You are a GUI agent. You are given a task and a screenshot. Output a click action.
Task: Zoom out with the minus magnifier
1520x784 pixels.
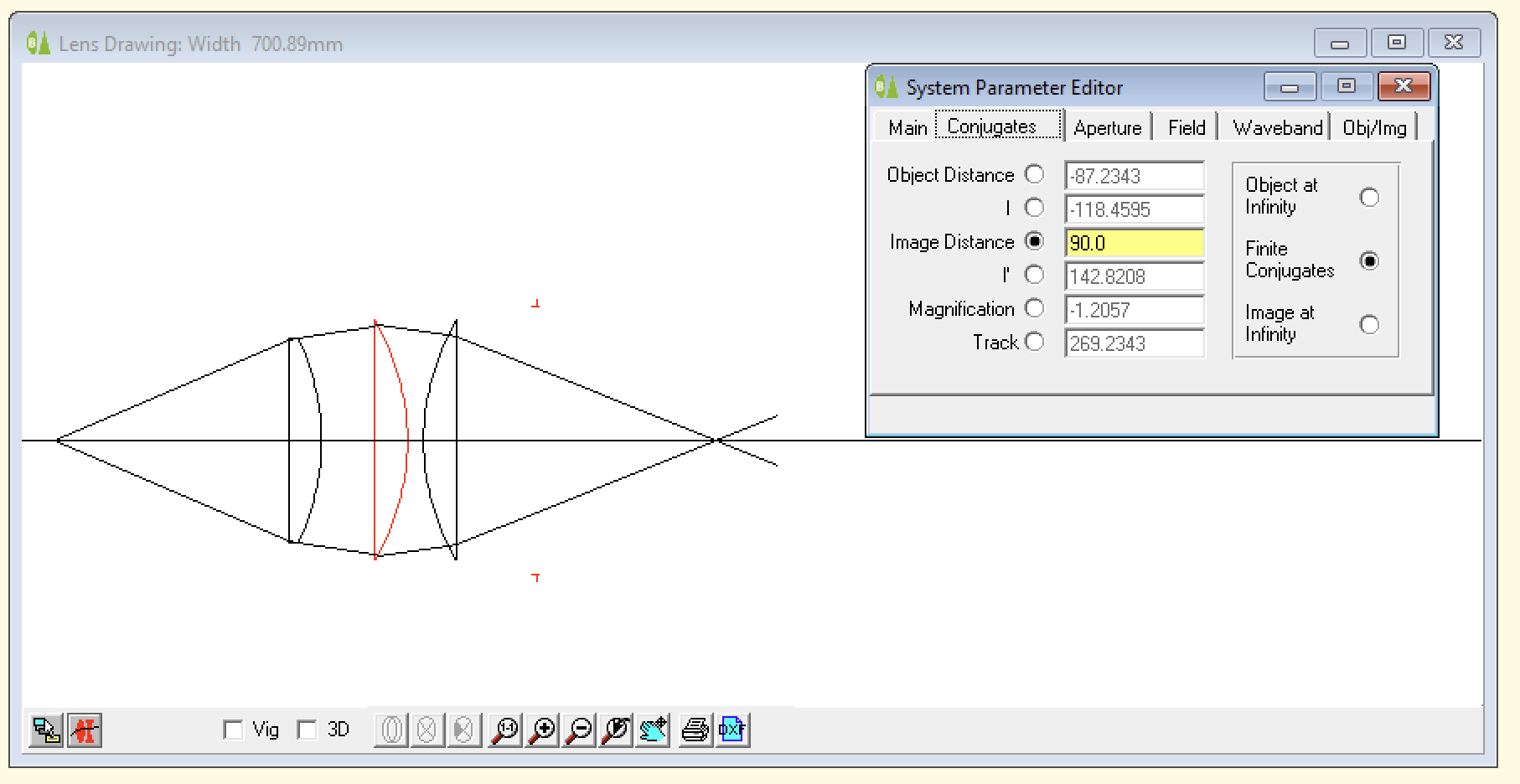pos(579,730)
